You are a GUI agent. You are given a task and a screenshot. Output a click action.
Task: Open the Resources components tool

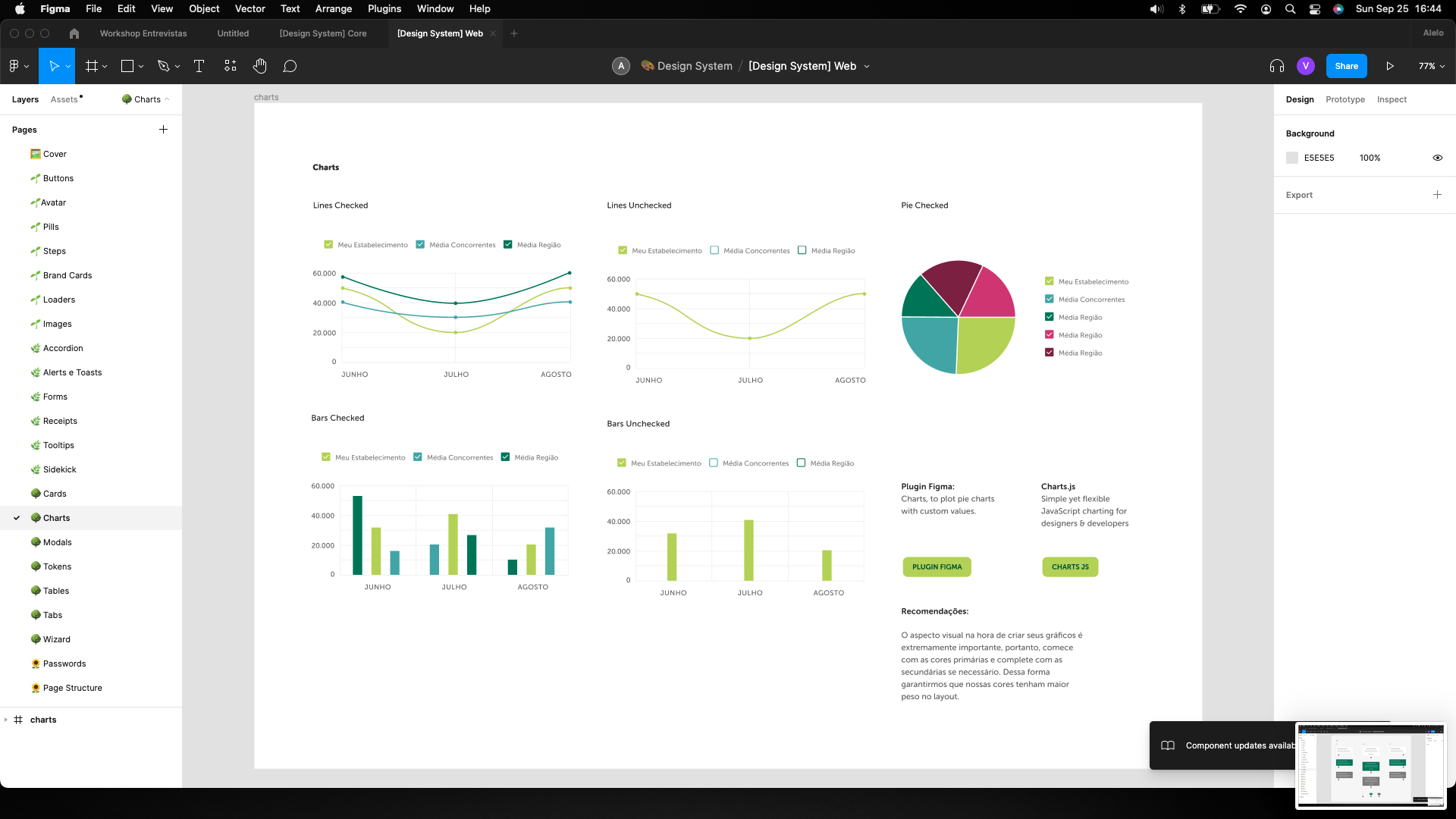pos(231,66)
